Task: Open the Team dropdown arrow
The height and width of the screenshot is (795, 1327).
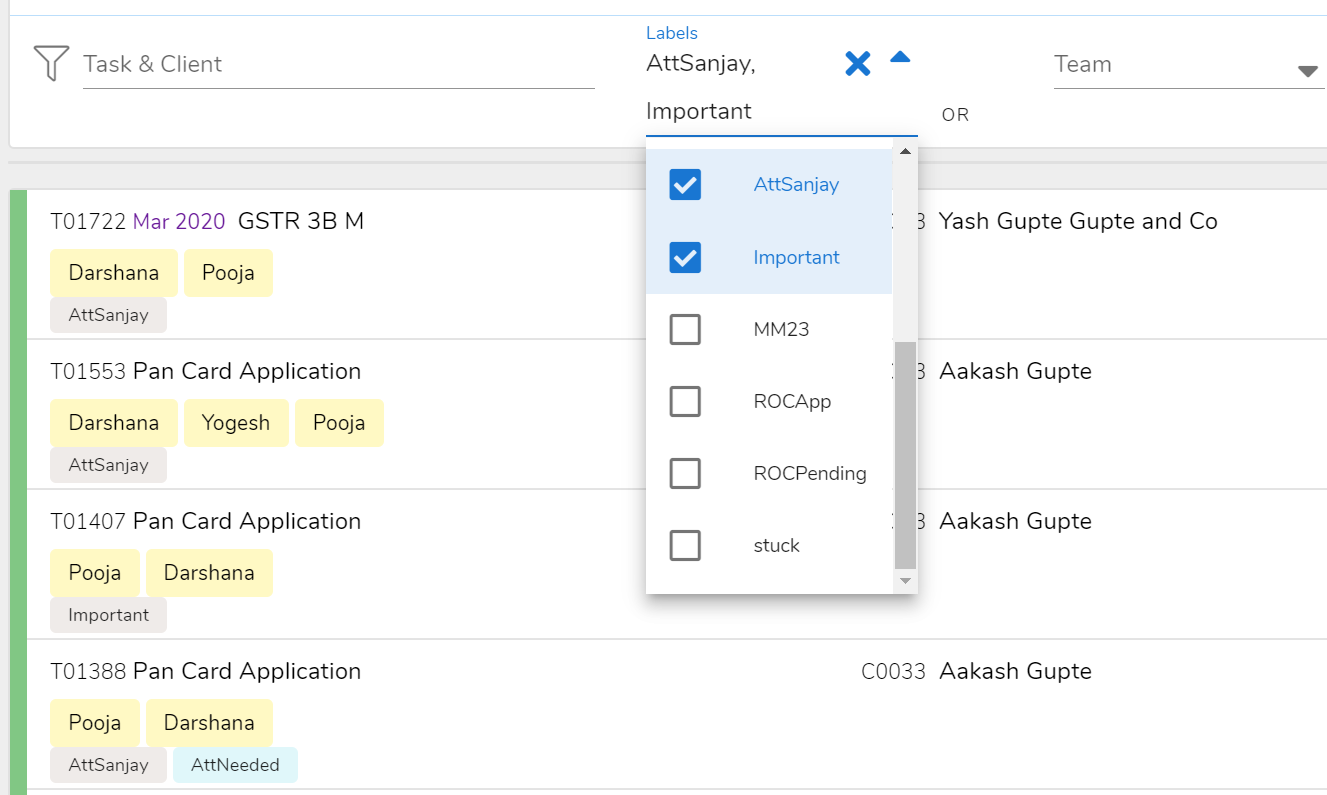Action: pos(1307,71)
